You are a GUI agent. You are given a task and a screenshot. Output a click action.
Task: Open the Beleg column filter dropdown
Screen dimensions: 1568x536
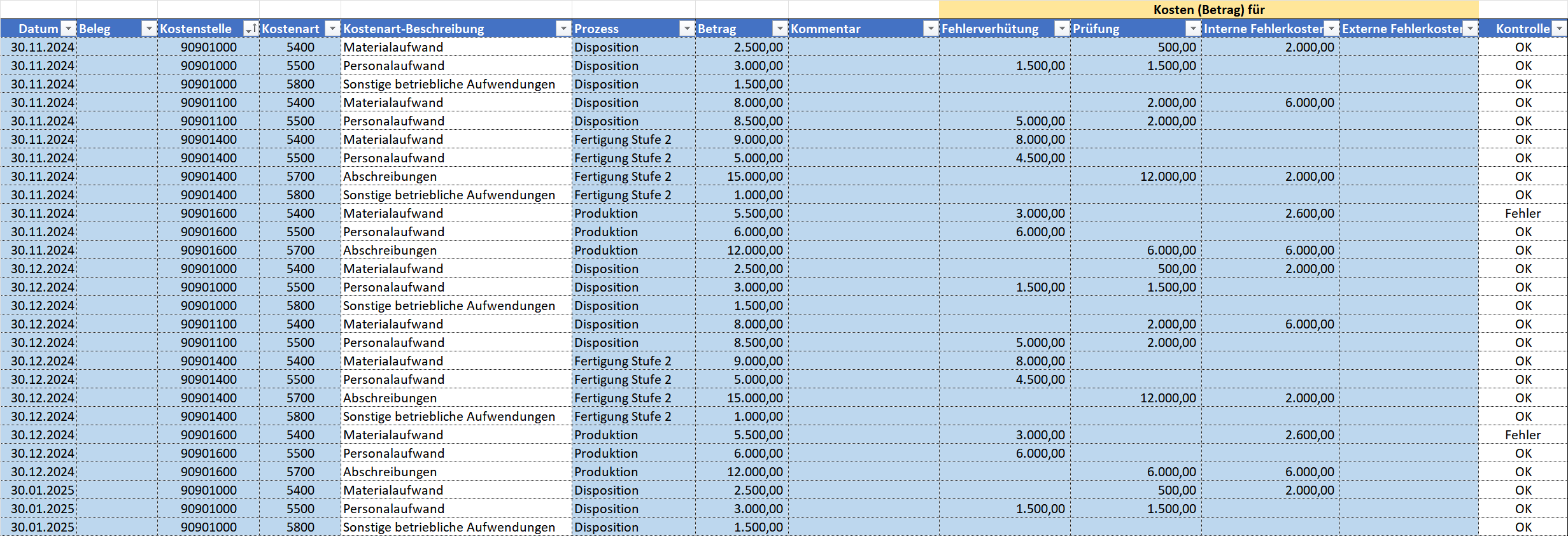148,29
